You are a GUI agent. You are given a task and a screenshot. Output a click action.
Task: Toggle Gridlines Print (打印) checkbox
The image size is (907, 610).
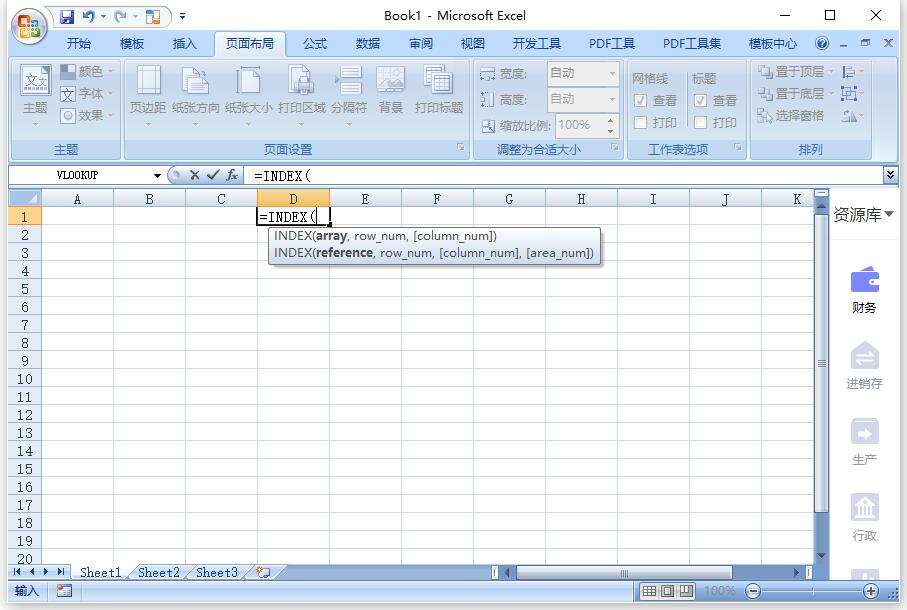640,123
